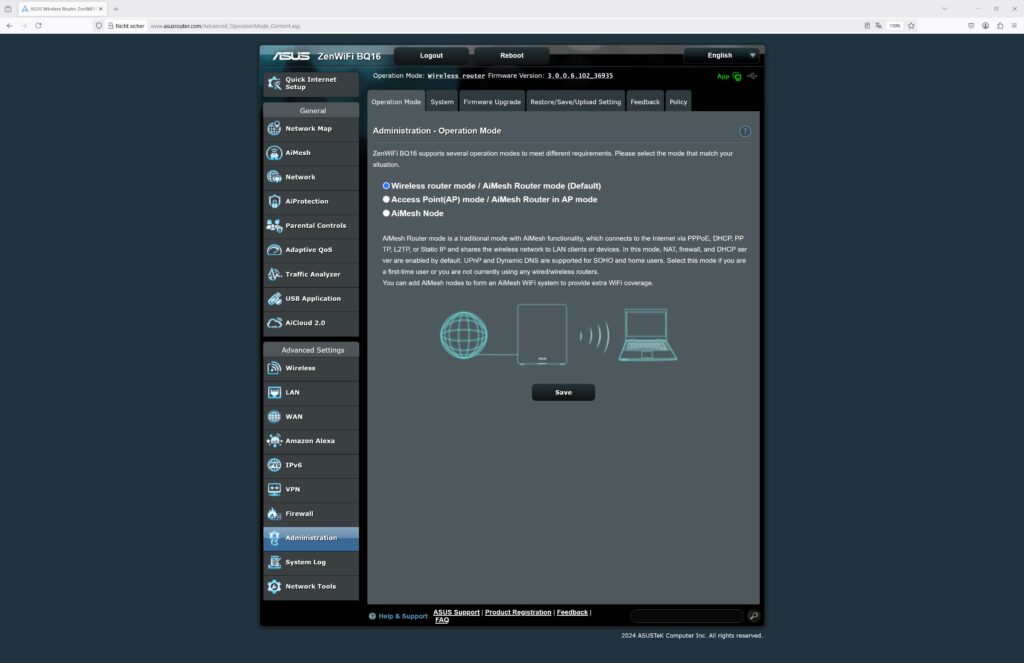Open Quick Internet Setup wizard
The height and width of the screenshot is (663, 1024).
coord(311,83)
